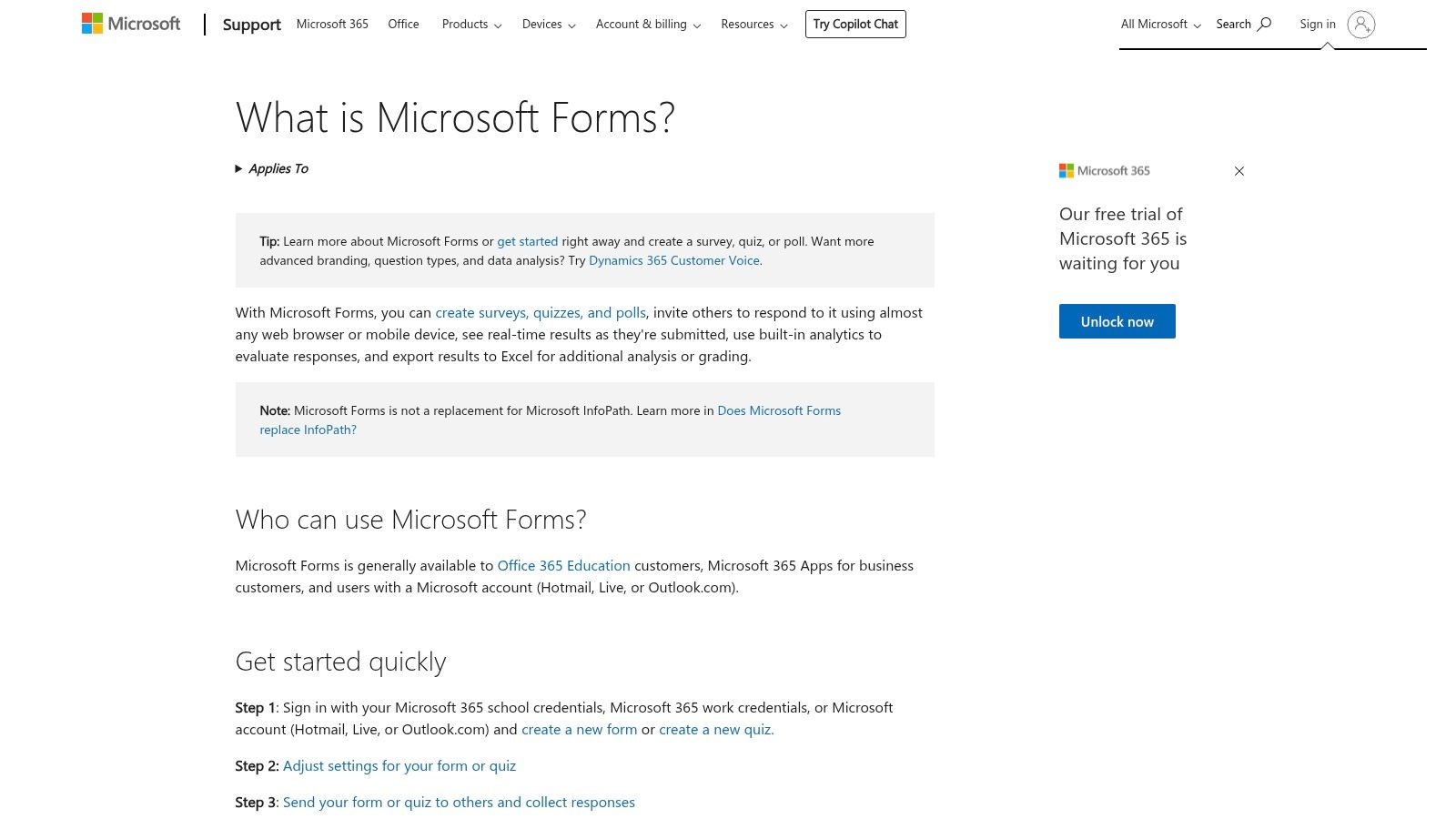Open 'create surveys, quizzes, and polls' link
This screenshot has height=819, width=1456.
click(541, 312)
